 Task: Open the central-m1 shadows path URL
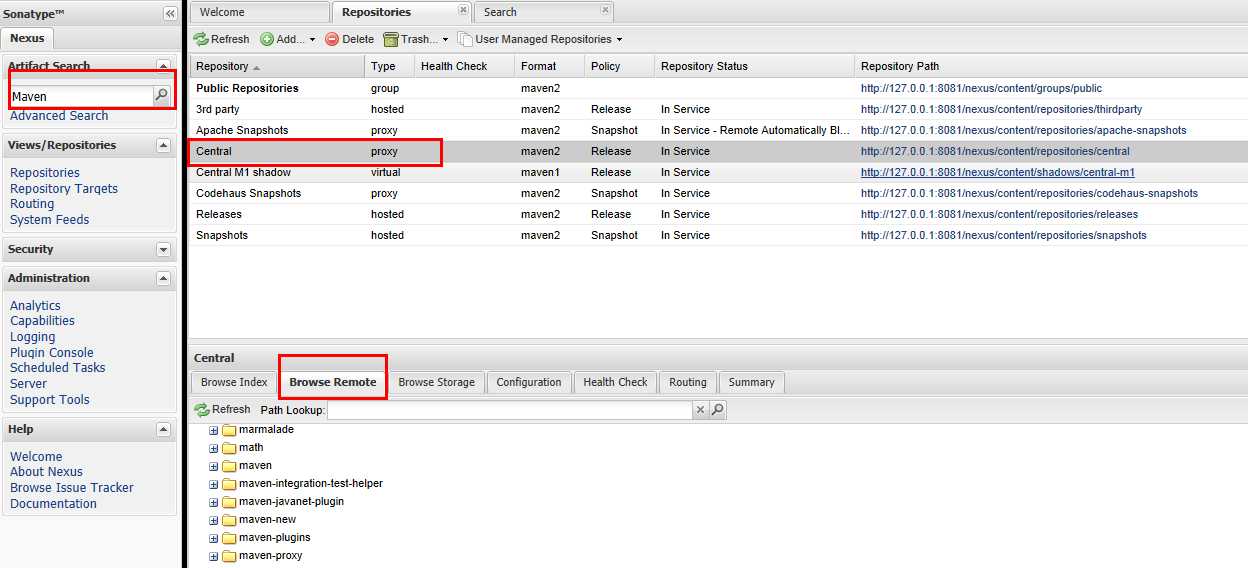tap(998, 173)
